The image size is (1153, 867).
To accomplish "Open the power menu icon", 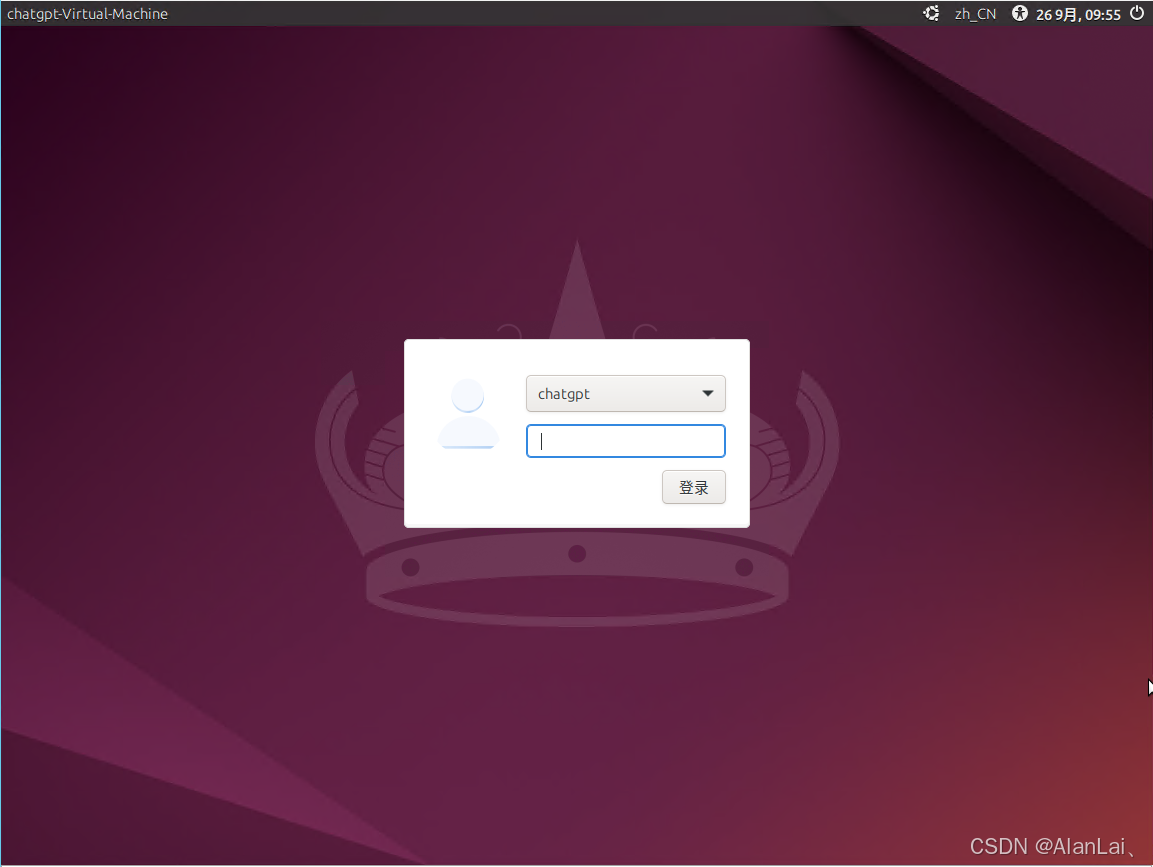I will click(x=1137, y=13).
